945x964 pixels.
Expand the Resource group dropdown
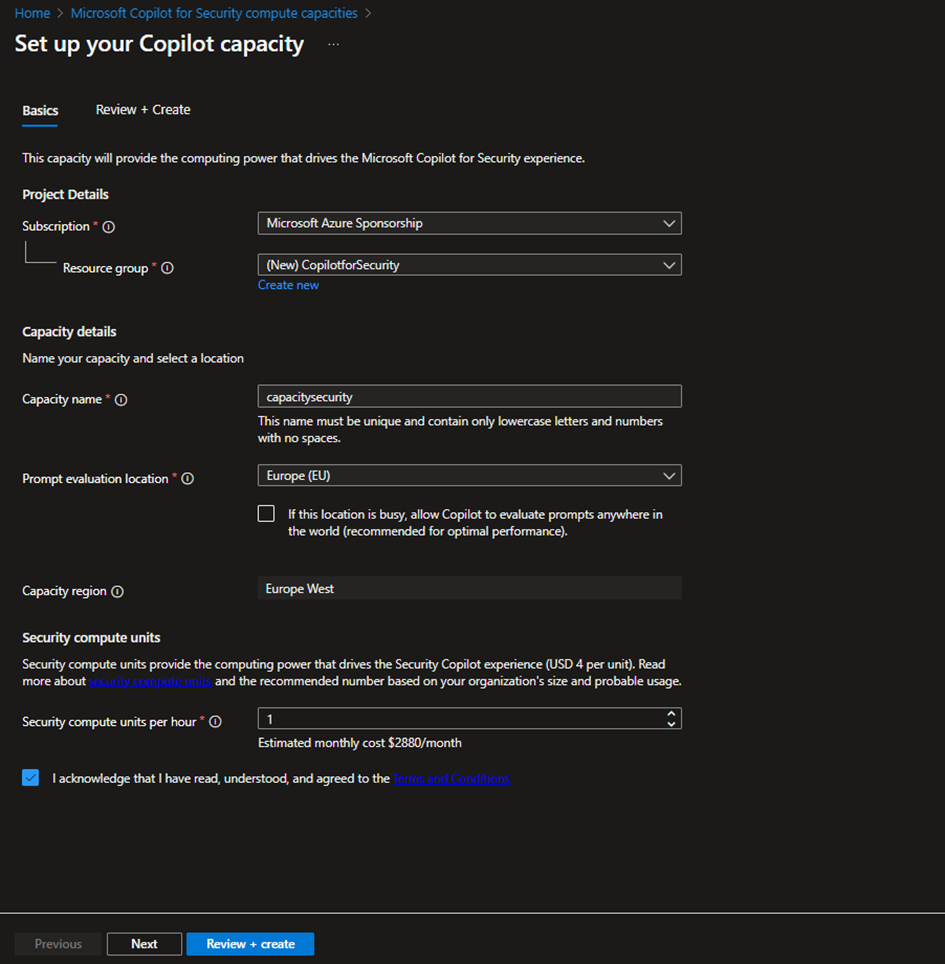point(469,265)
